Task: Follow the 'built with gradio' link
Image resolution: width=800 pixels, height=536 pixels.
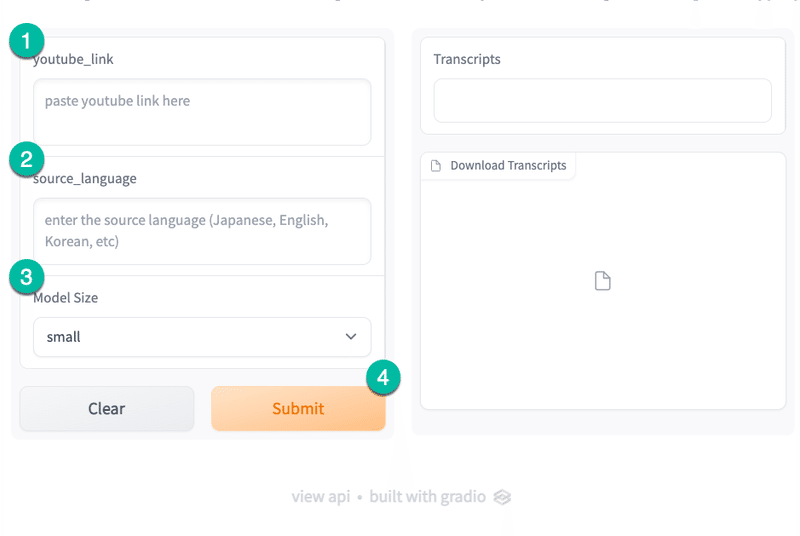Action: pos(428,497)
